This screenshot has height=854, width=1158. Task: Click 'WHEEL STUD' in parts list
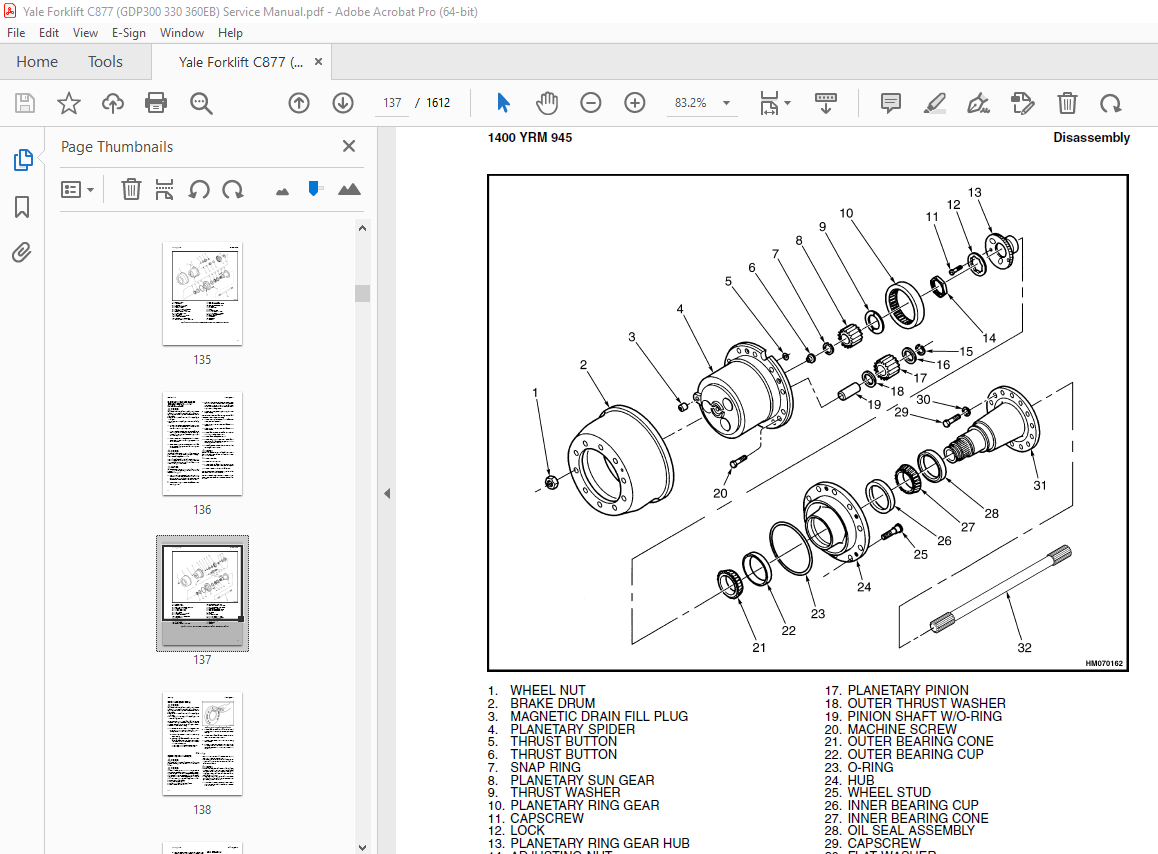(x=889, y=792)
